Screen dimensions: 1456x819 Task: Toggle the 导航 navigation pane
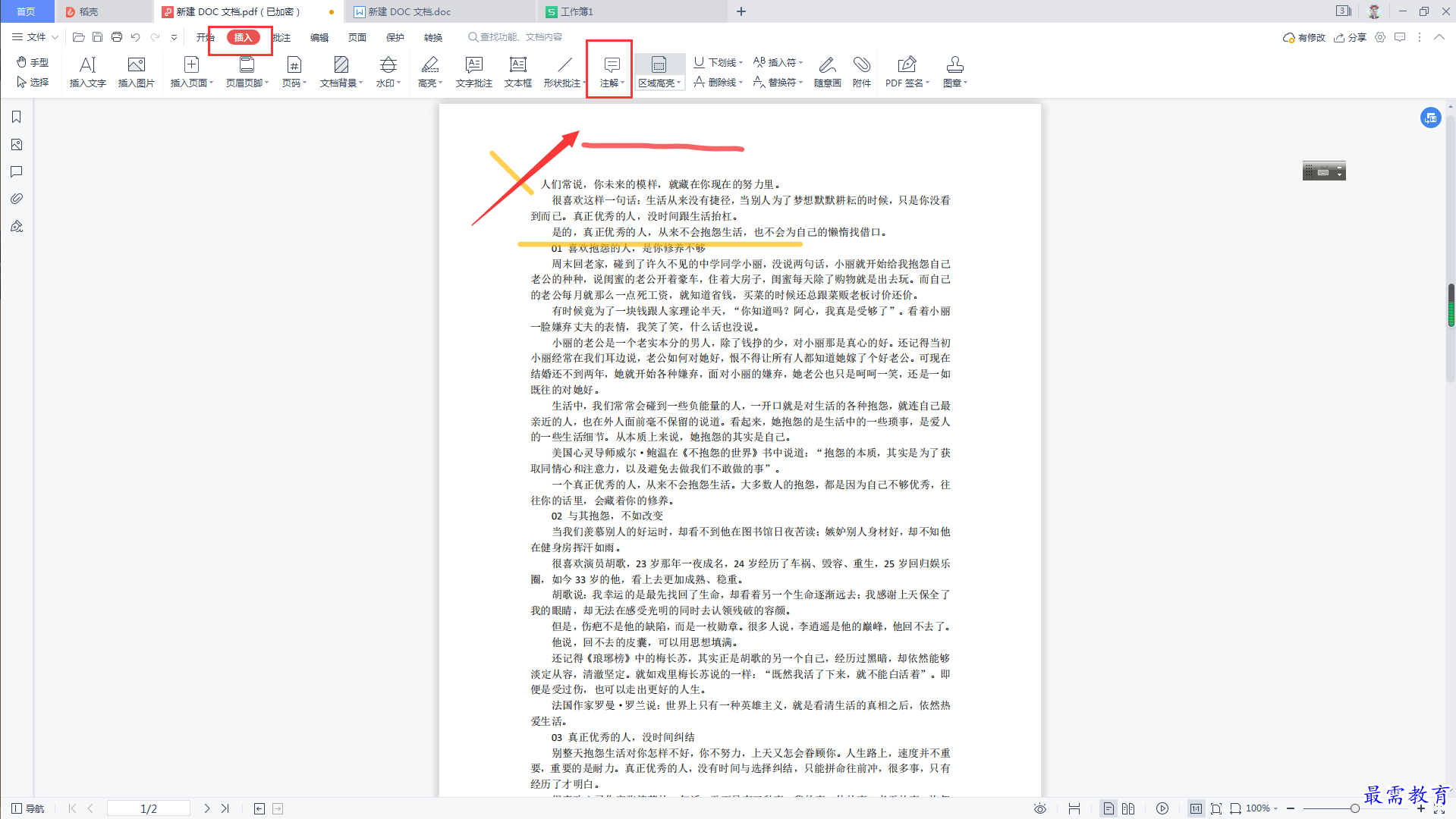tap(28, 808)
